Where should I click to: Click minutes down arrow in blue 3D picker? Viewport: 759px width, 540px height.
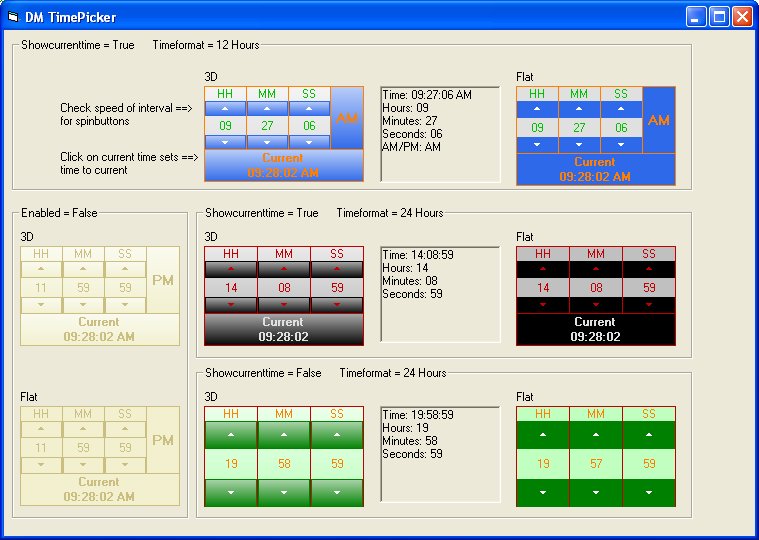click(267, 142)
